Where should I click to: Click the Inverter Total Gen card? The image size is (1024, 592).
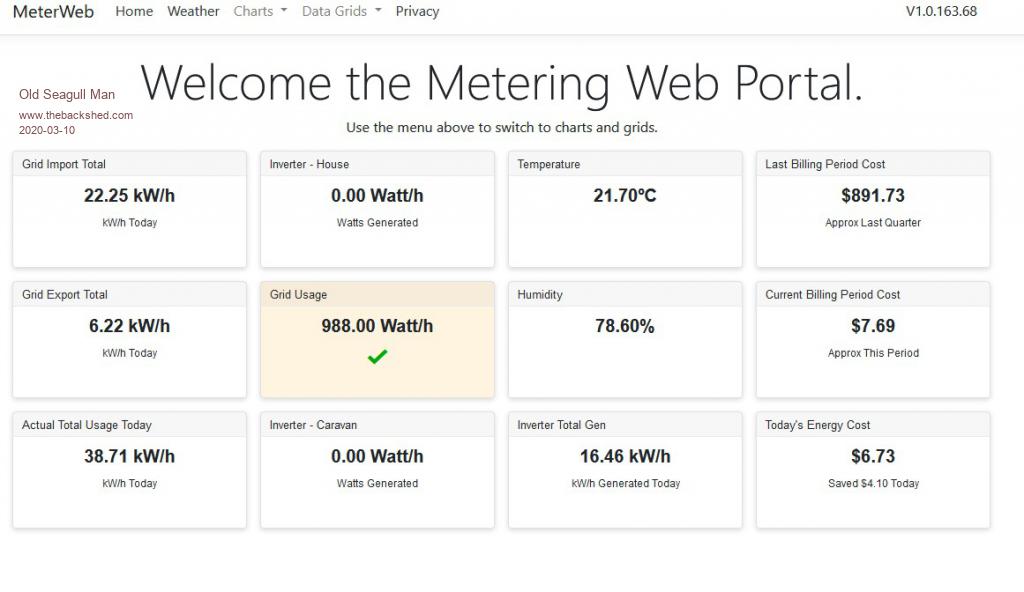pyautogui.click(x=625, y=469)
